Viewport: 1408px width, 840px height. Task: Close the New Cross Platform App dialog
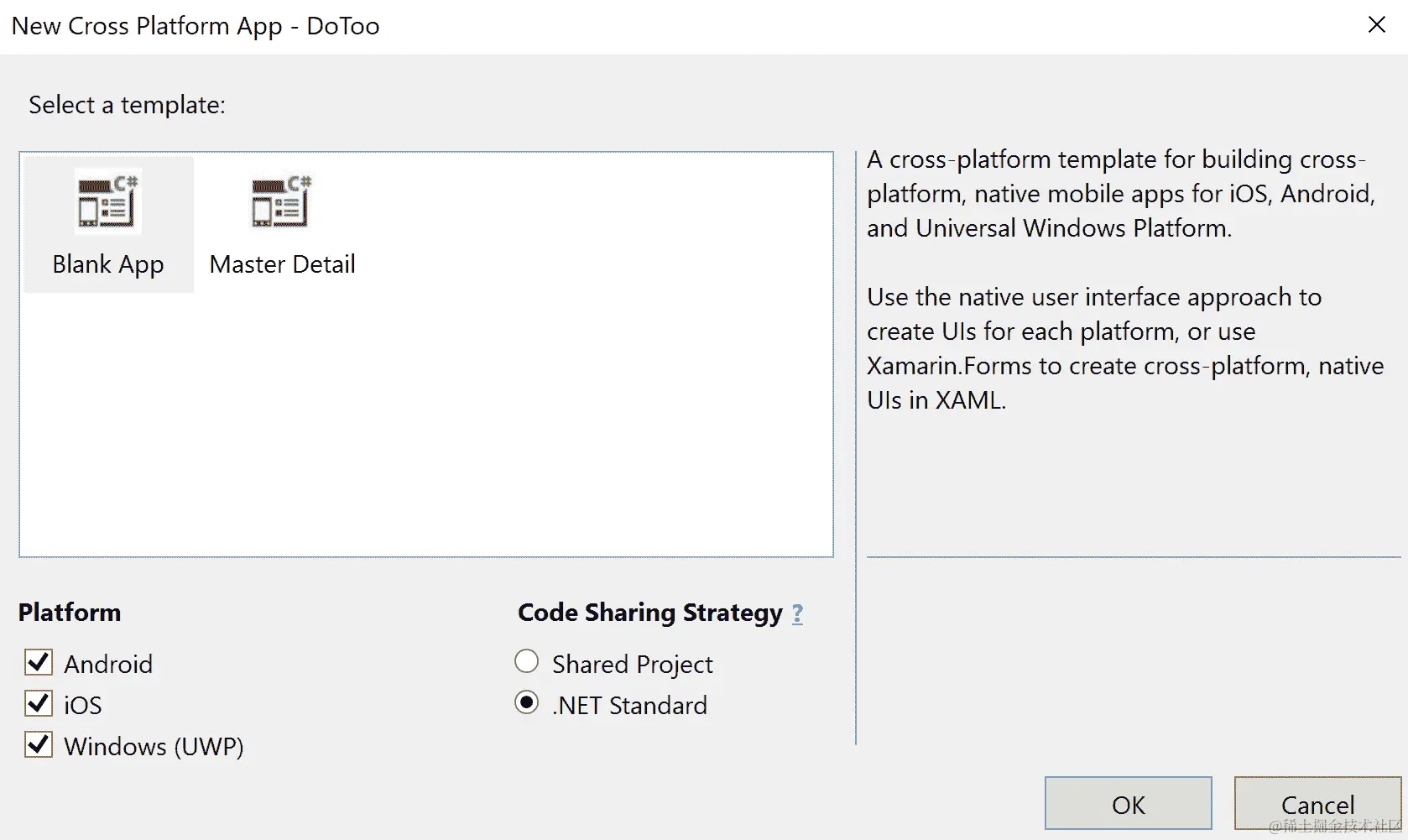1376,25
